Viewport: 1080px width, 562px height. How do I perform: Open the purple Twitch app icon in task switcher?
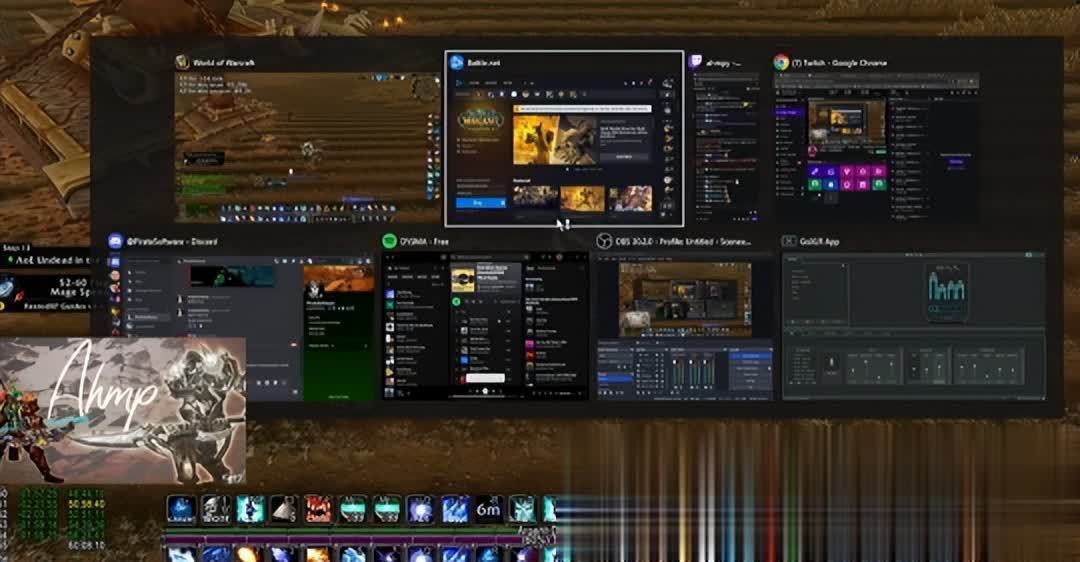coord(696,62)
